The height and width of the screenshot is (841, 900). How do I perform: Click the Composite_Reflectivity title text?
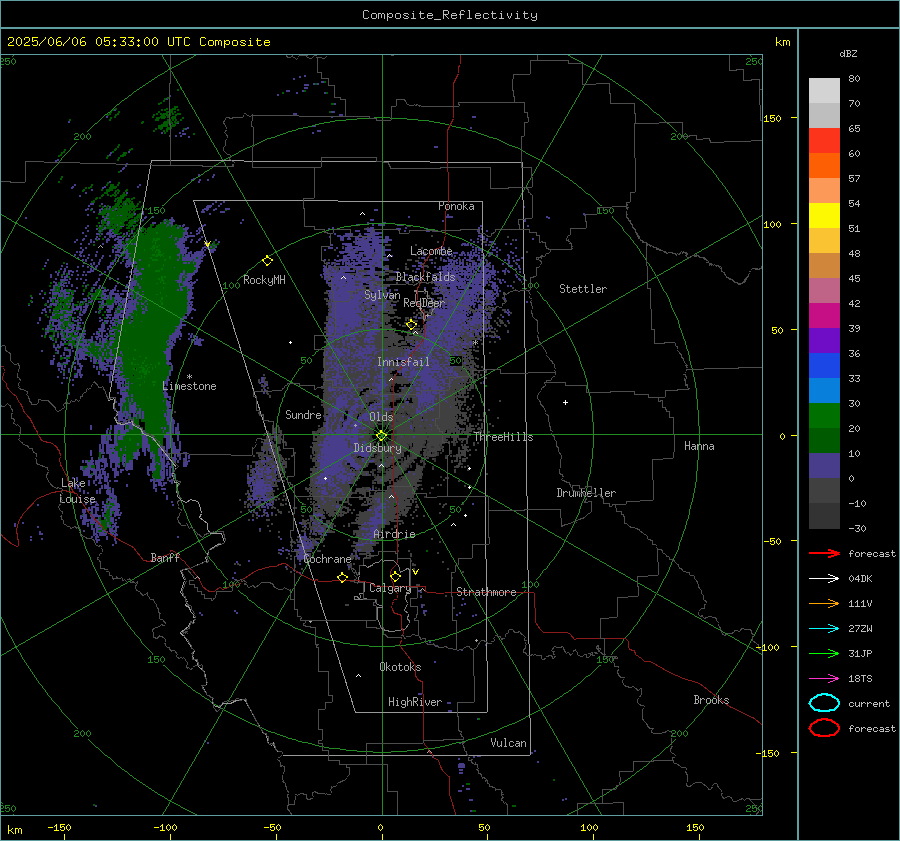pos(449,15)
